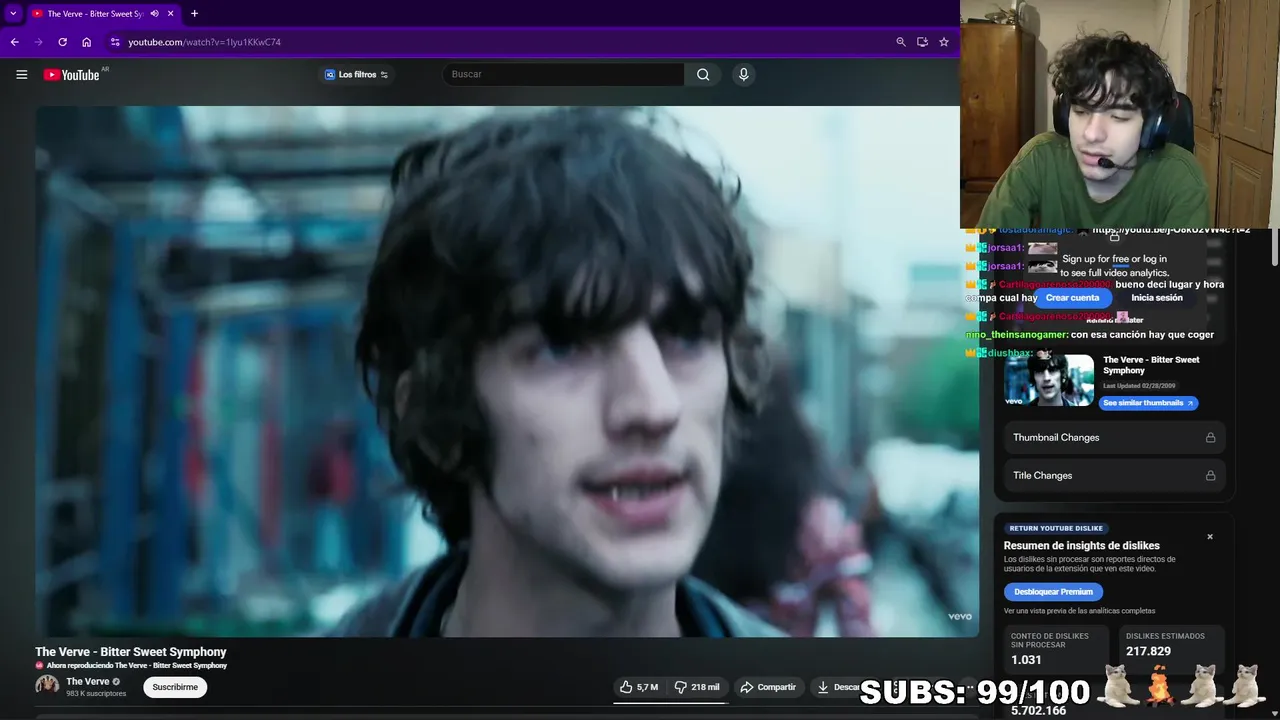The height and width of the screenshot is (720, 1280).
Task: Click the 983 K suscriptores text
Action: (x=96, y=693)
